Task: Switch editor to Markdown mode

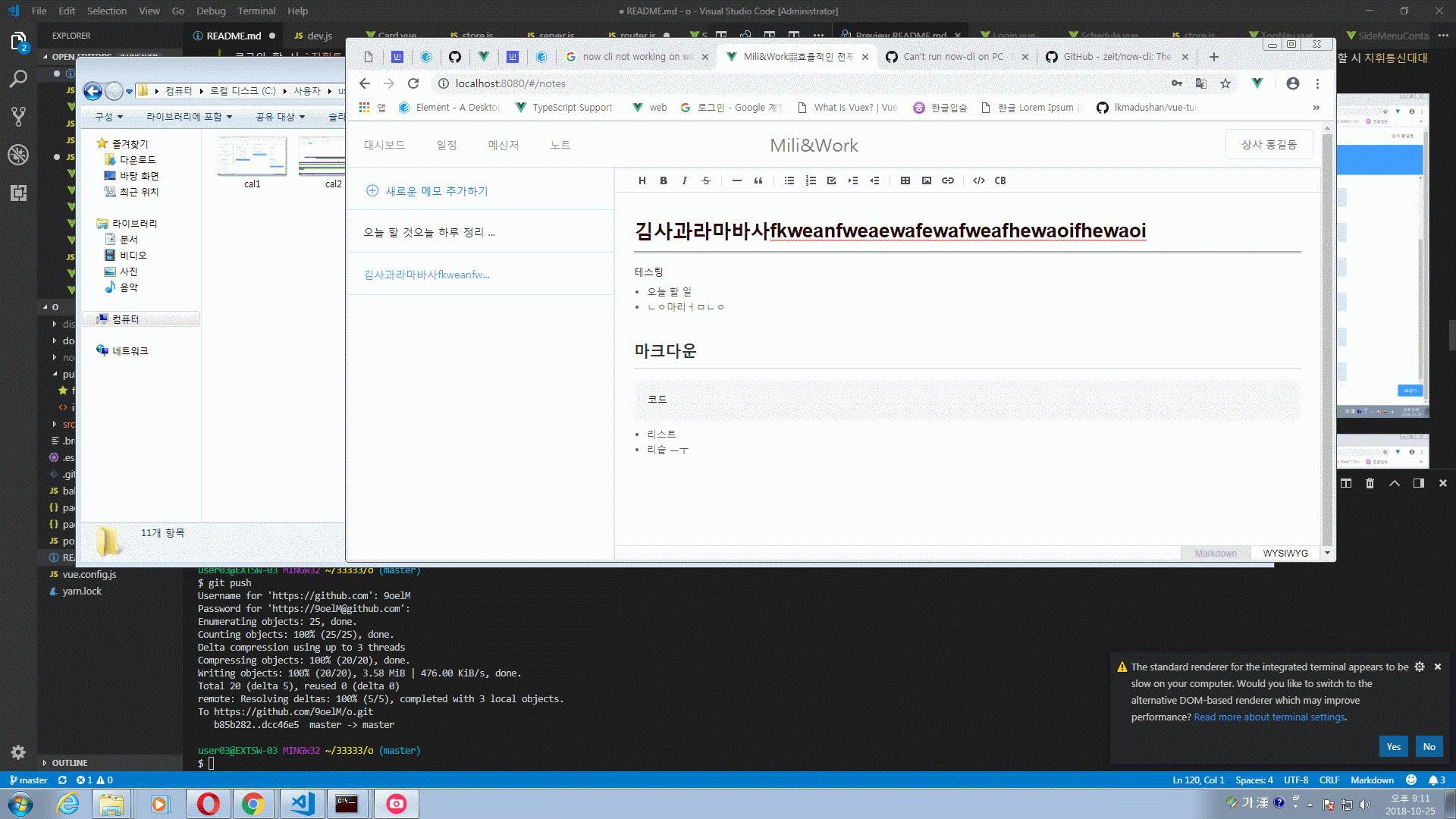Action: click(1216, 553)
